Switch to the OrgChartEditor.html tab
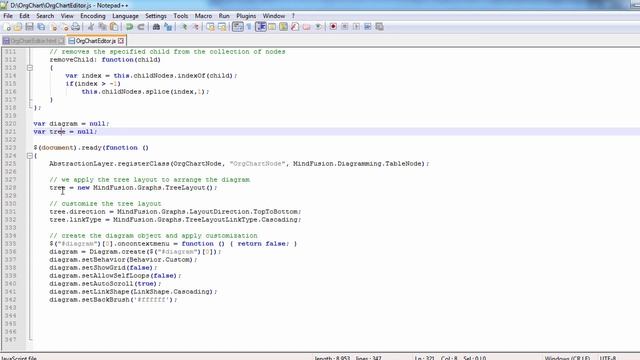The width and height of the screenshot is (640, 360). [x=33, y=41]
